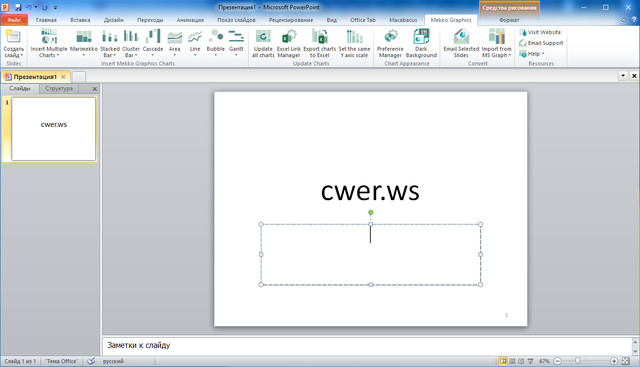Click Import from MS Graph
640x367 pixels.
tap(496, 43)
